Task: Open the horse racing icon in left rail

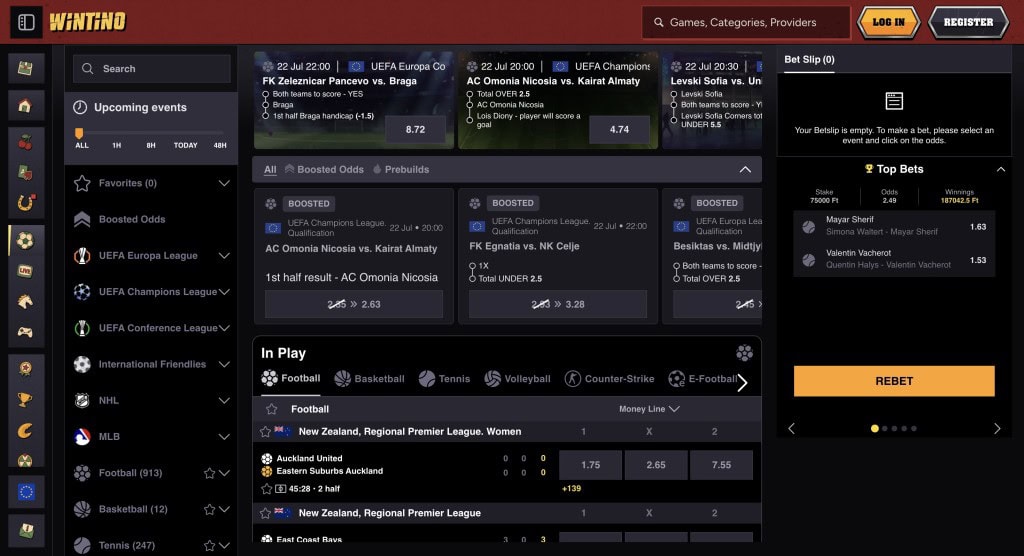Action: click(25, 301)
